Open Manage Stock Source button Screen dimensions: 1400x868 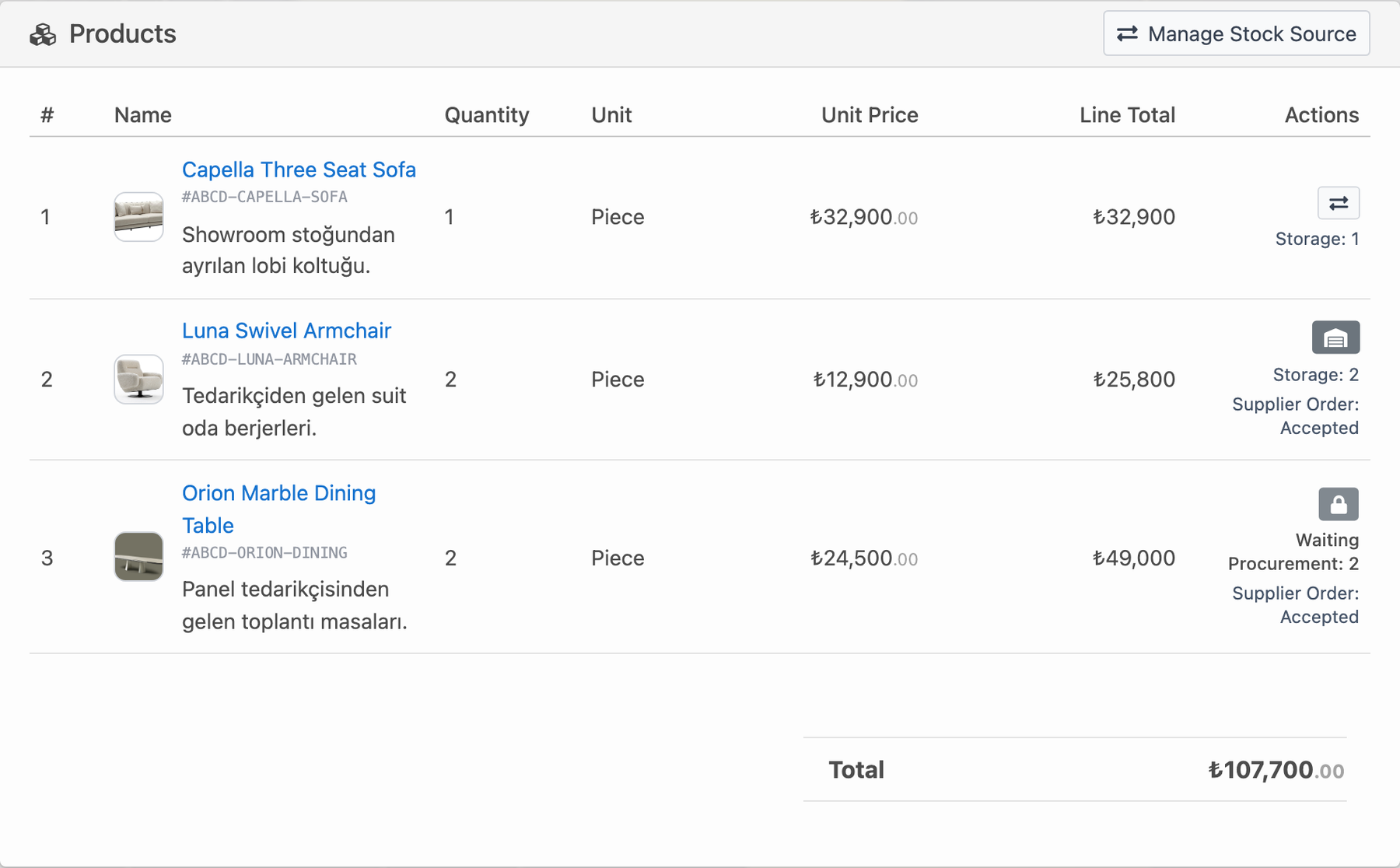click(x=1236, y=33)
